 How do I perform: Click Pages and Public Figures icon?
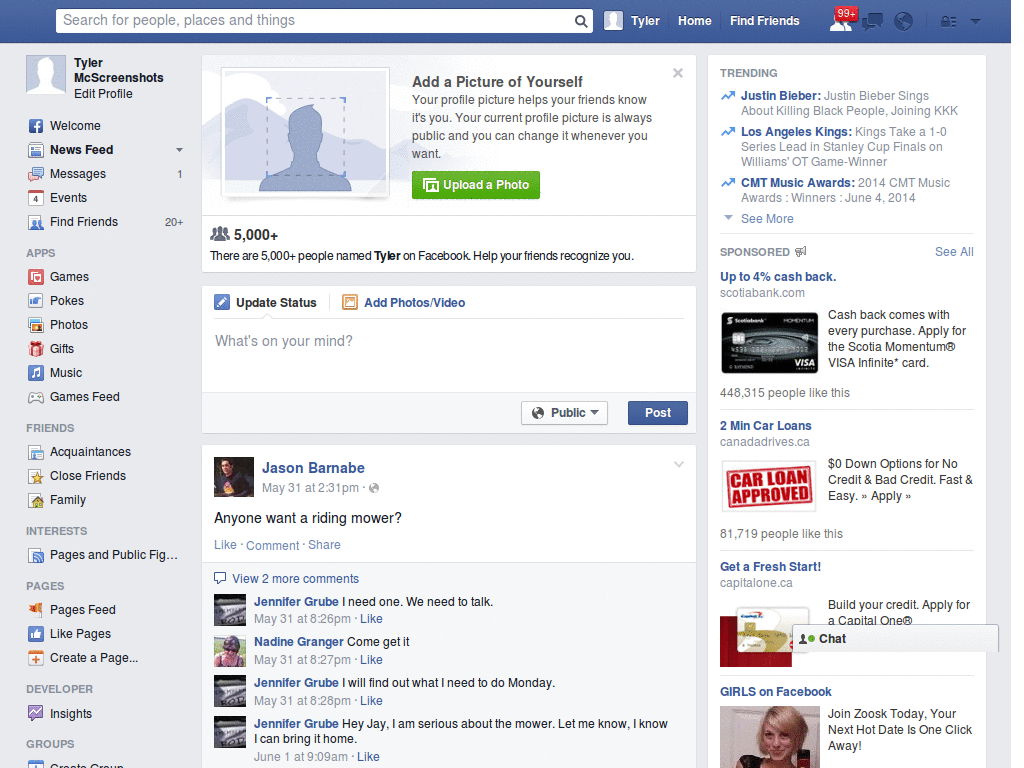coord(36,555)
